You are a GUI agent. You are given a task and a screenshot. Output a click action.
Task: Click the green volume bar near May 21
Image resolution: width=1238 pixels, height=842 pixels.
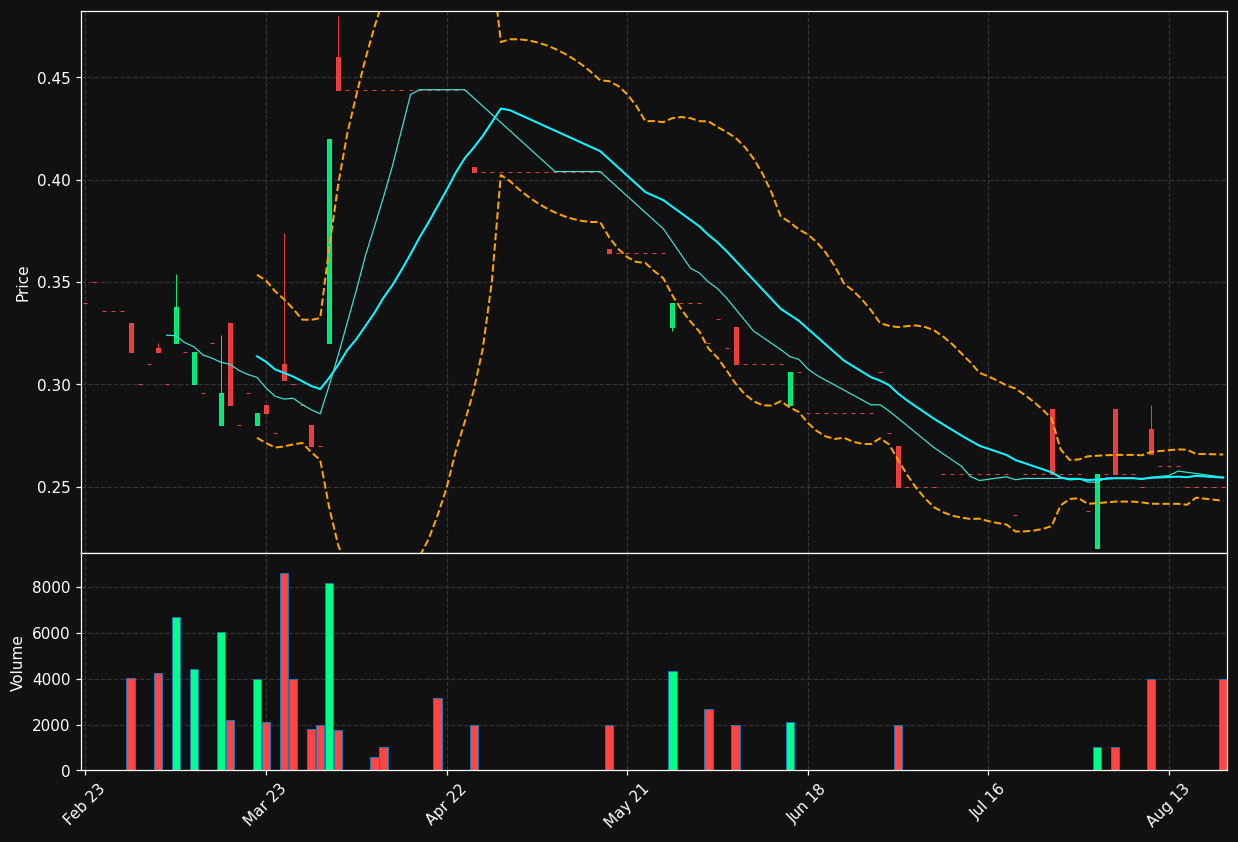coord(673,721)
